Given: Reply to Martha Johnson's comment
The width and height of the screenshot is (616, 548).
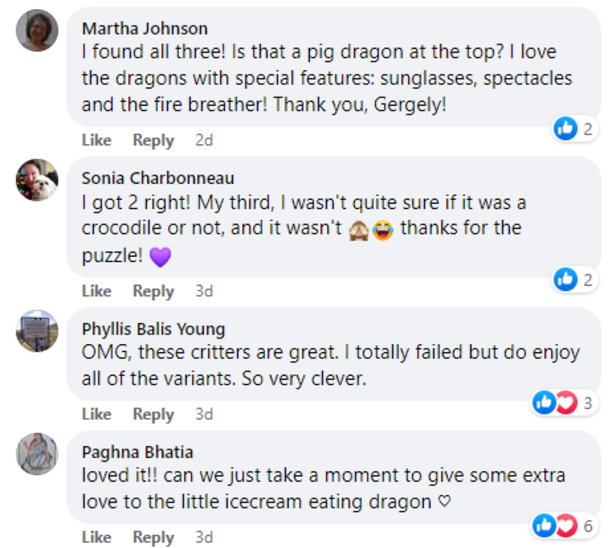Looking at the screenshot, I should click(153, 141).
